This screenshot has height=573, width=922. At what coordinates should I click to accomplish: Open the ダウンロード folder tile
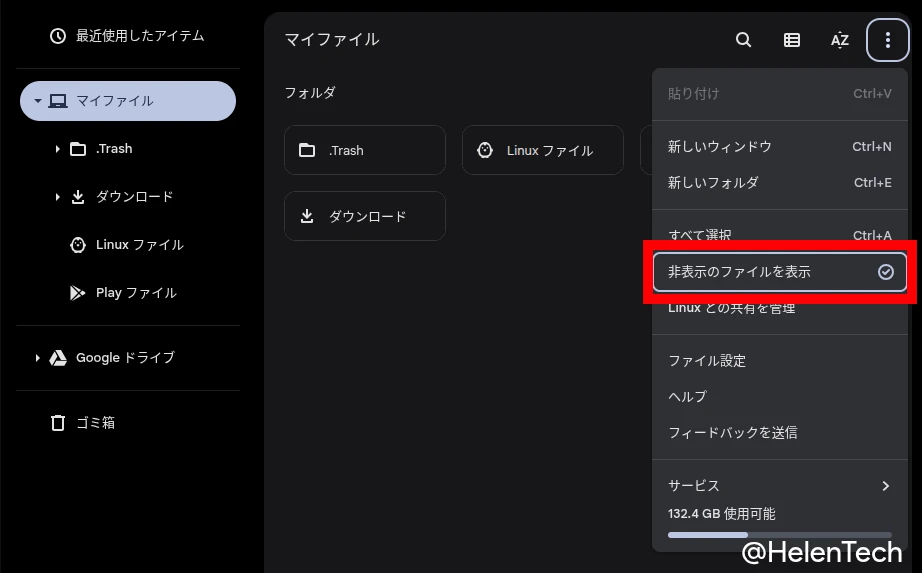(x=364, y=216)
